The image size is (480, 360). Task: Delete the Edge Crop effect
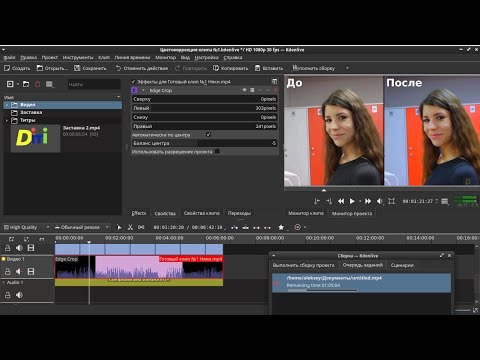tap(275, 90)
